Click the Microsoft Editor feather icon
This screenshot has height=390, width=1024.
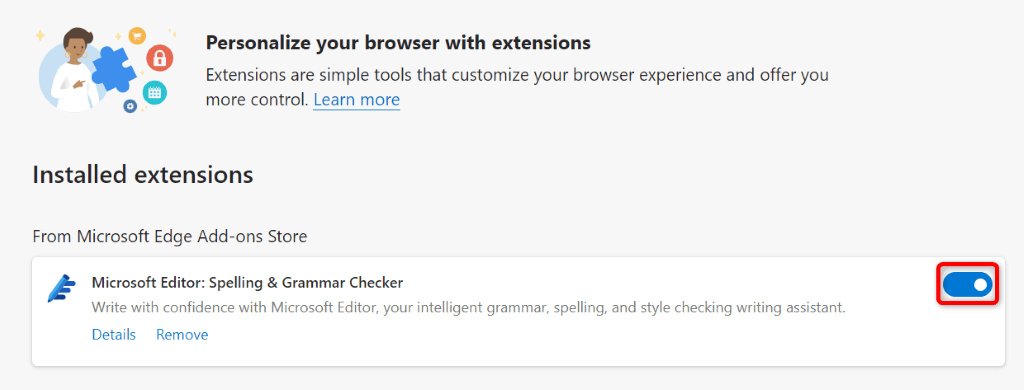[x=61, y=288]
